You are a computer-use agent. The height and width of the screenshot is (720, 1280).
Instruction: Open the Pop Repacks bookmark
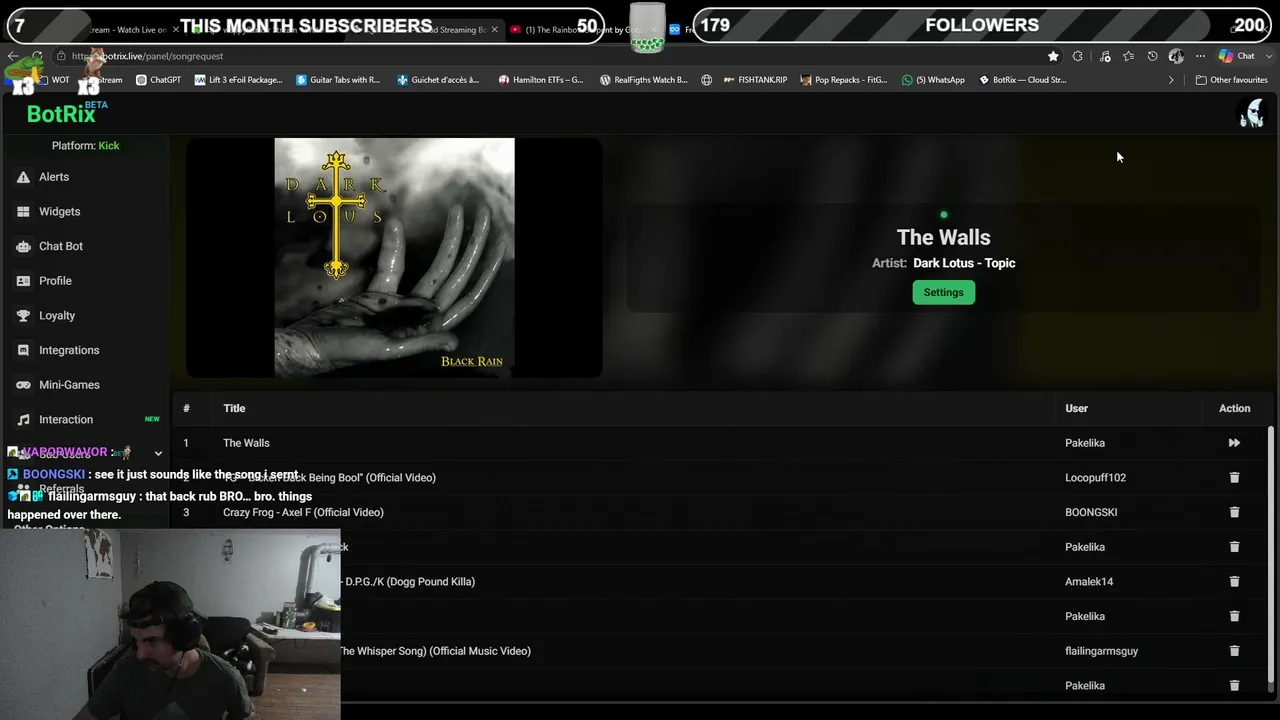coord(844,80)
